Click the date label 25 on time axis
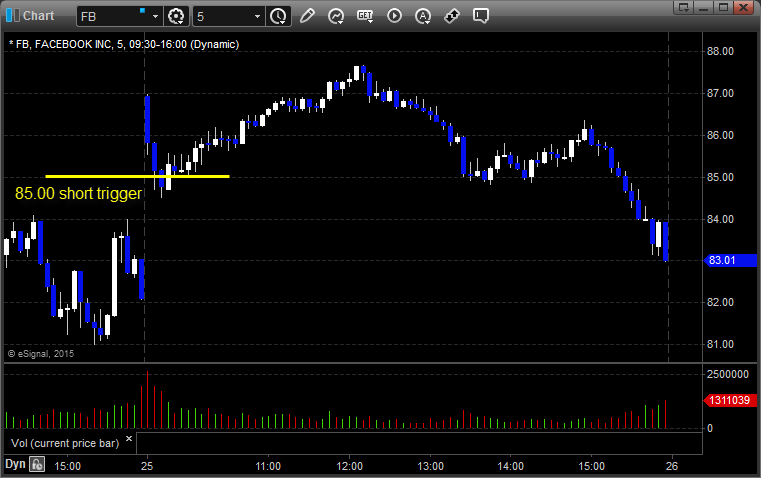 tap(147, 466)
